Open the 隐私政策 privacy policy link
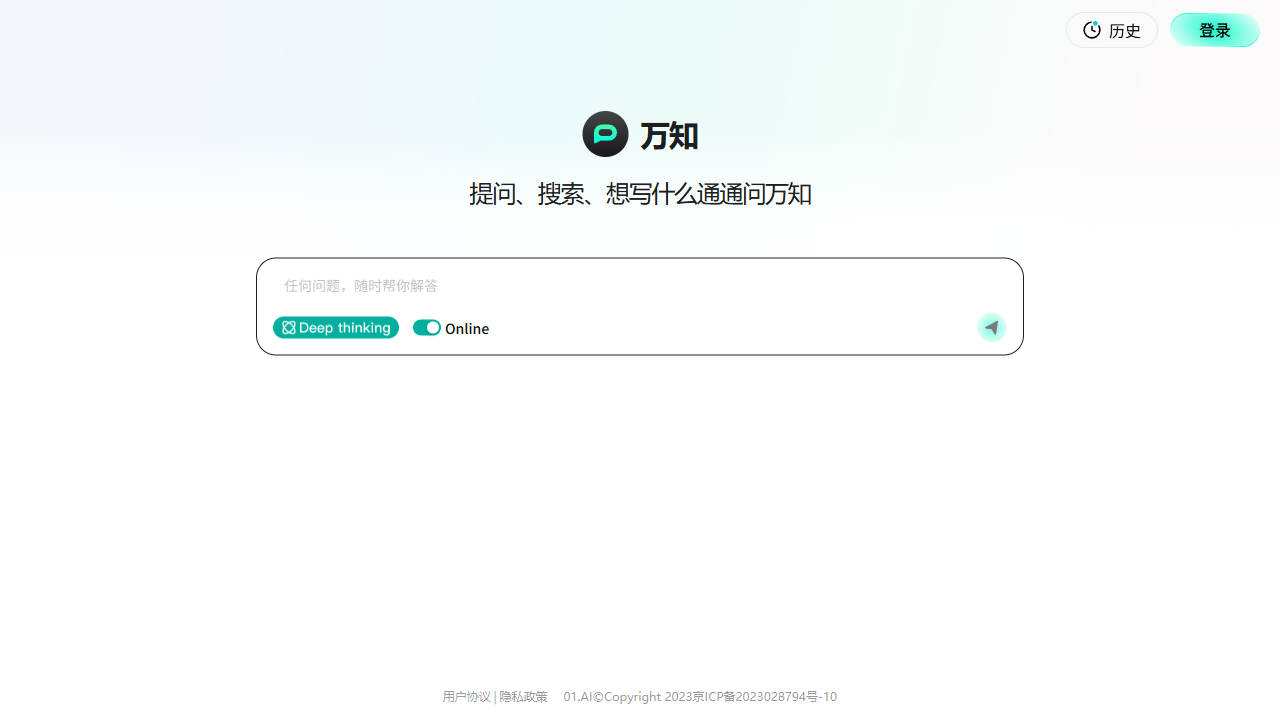Viewport: 1280px width, 720px height. click(x=524, y=697)
